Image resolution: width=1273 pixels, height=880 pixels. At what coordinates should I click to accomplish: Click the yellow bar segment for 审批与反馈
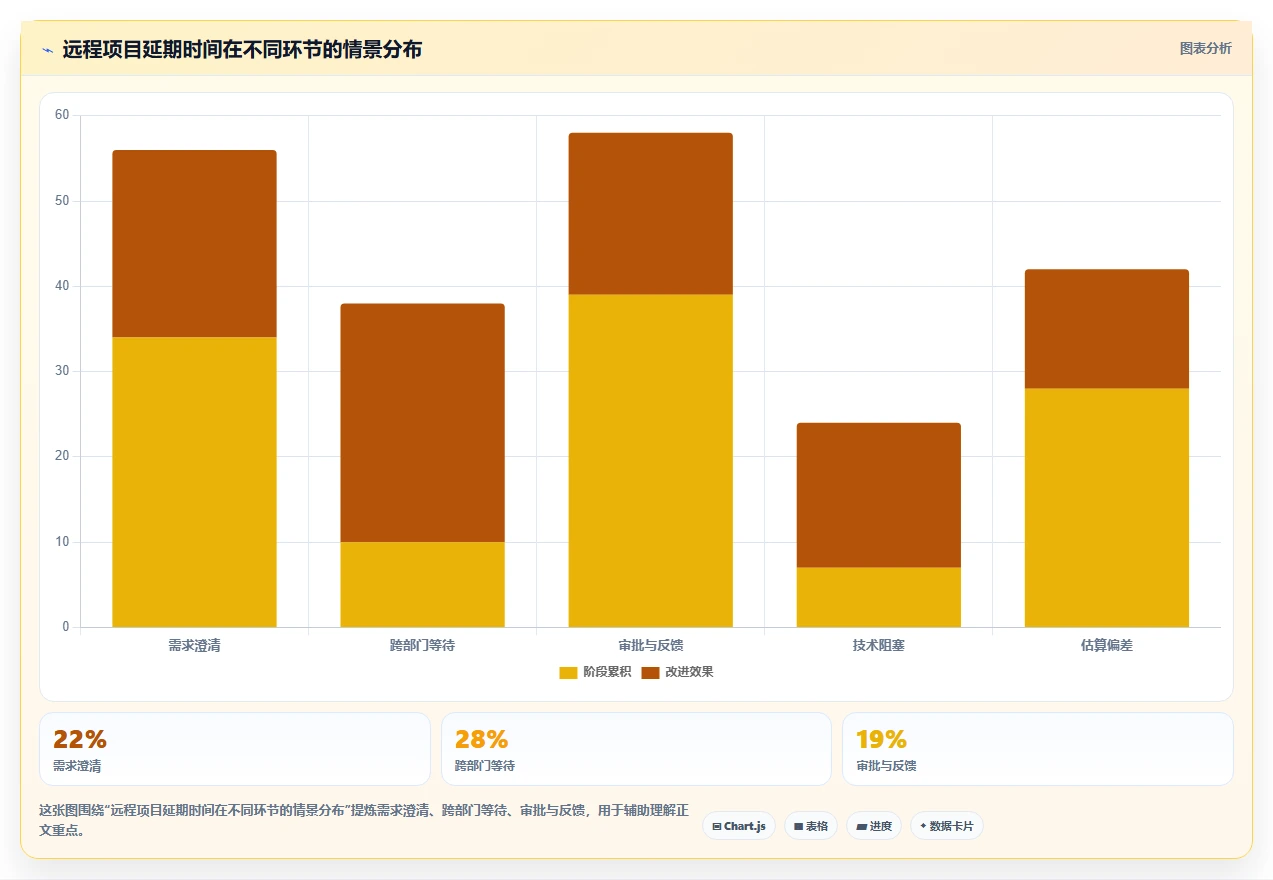pyautogui.click(x=650, y=461)
